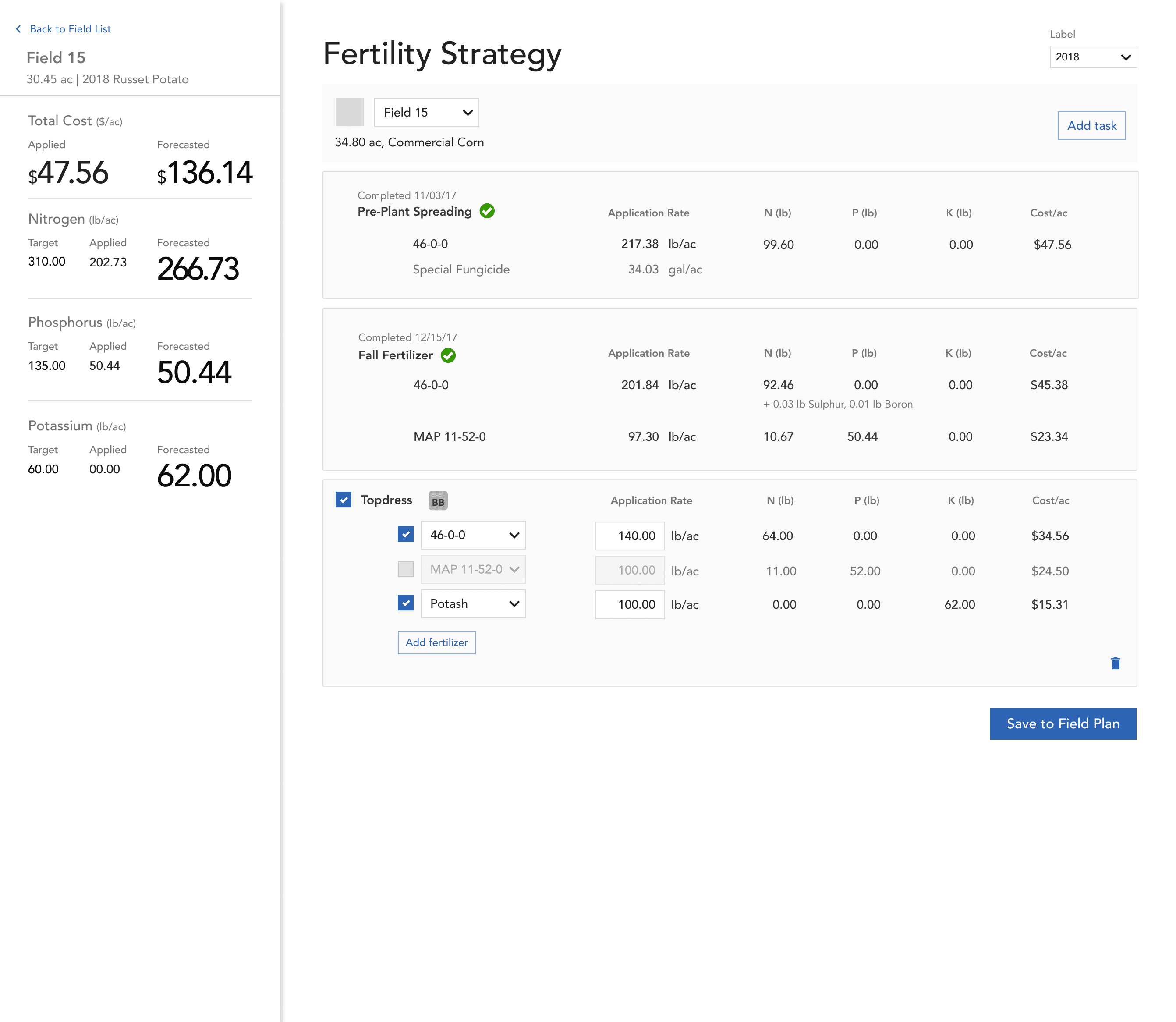
Task: Uncheck the 46-0-0 fertilizer checkbox in Topdress
Action: (405, 534)
